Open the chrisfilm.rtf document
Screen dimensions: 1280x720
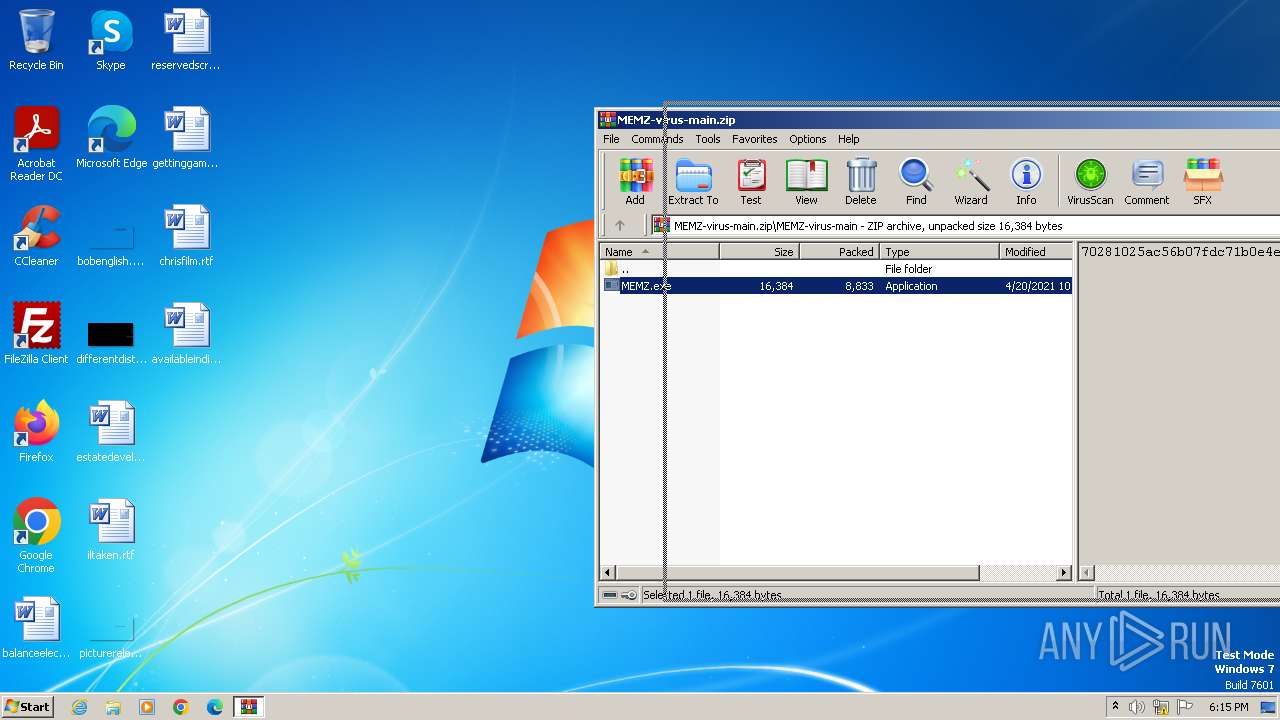(186, 236)
